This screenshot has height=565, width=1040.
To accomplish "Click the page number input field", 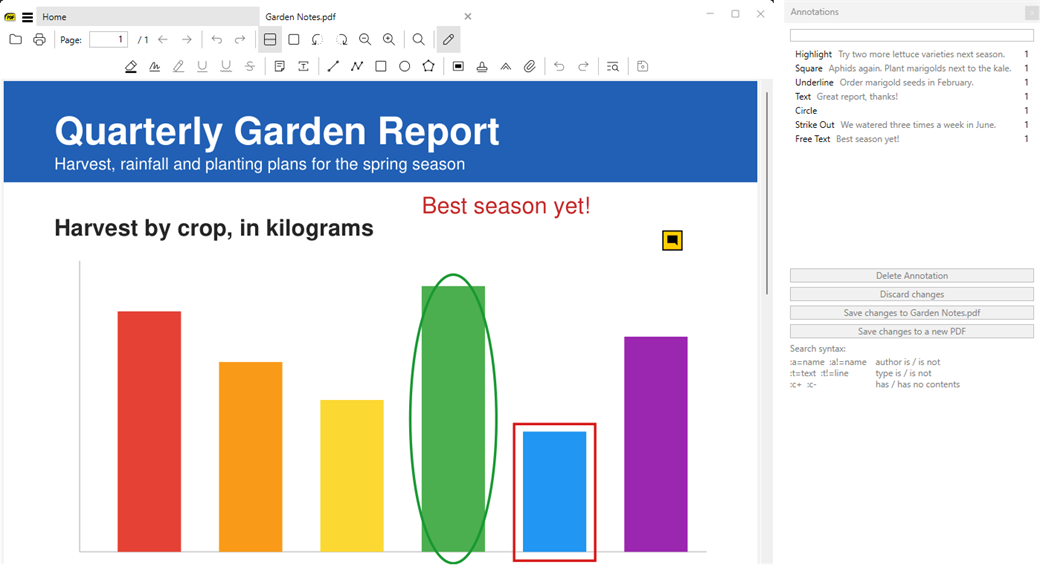I will [x=108, y=40].
